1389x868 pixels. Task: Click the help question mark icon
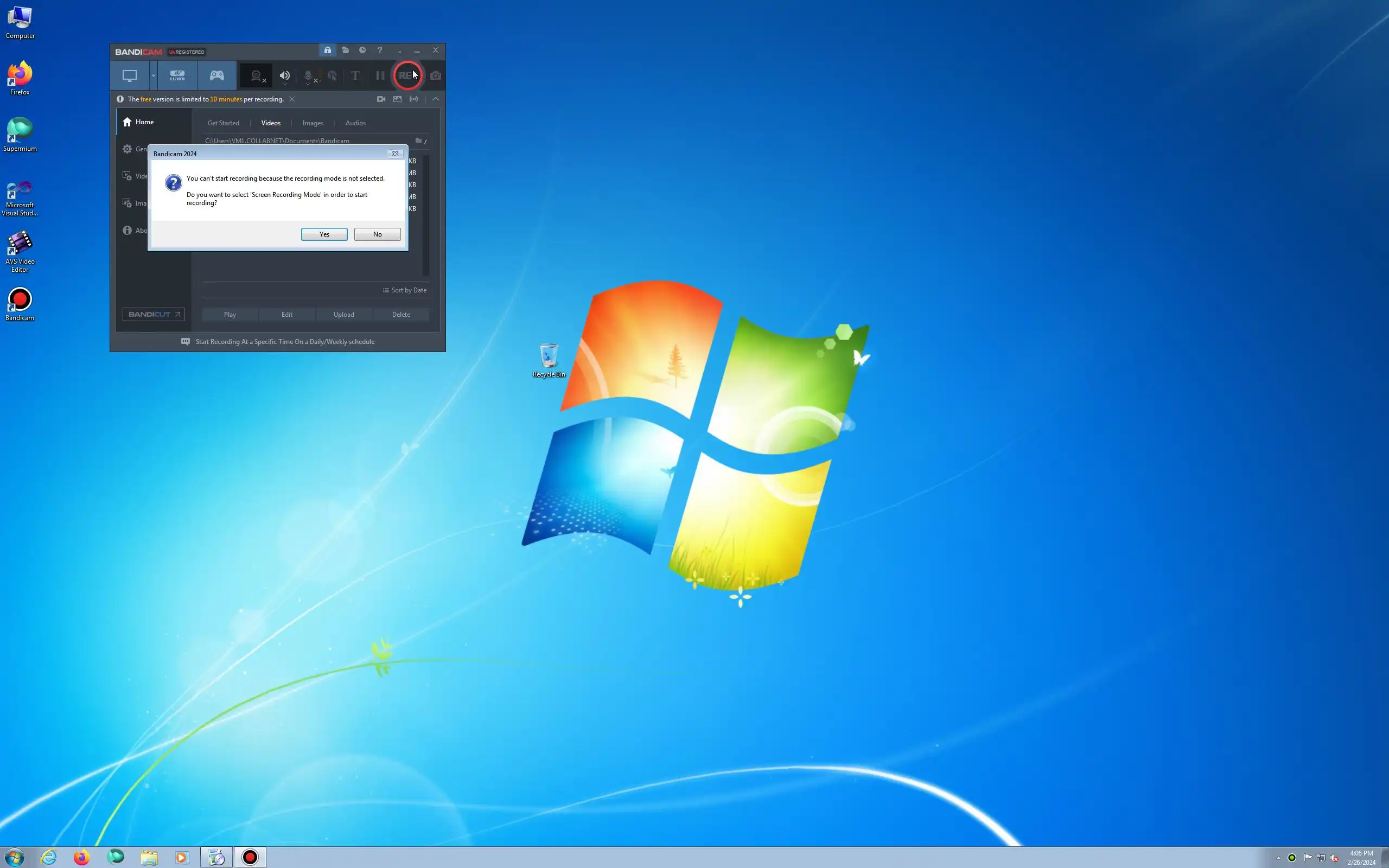379,50
